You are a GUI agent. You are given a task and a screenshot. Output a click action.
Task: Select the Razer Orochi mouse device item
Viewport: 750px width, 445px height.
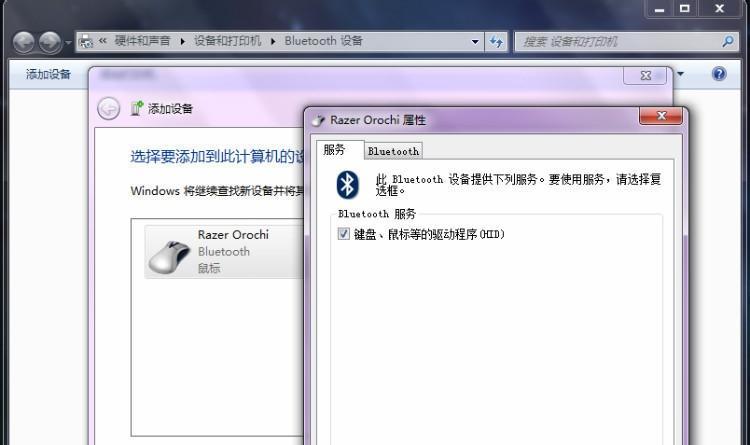(x=223, y=252)
